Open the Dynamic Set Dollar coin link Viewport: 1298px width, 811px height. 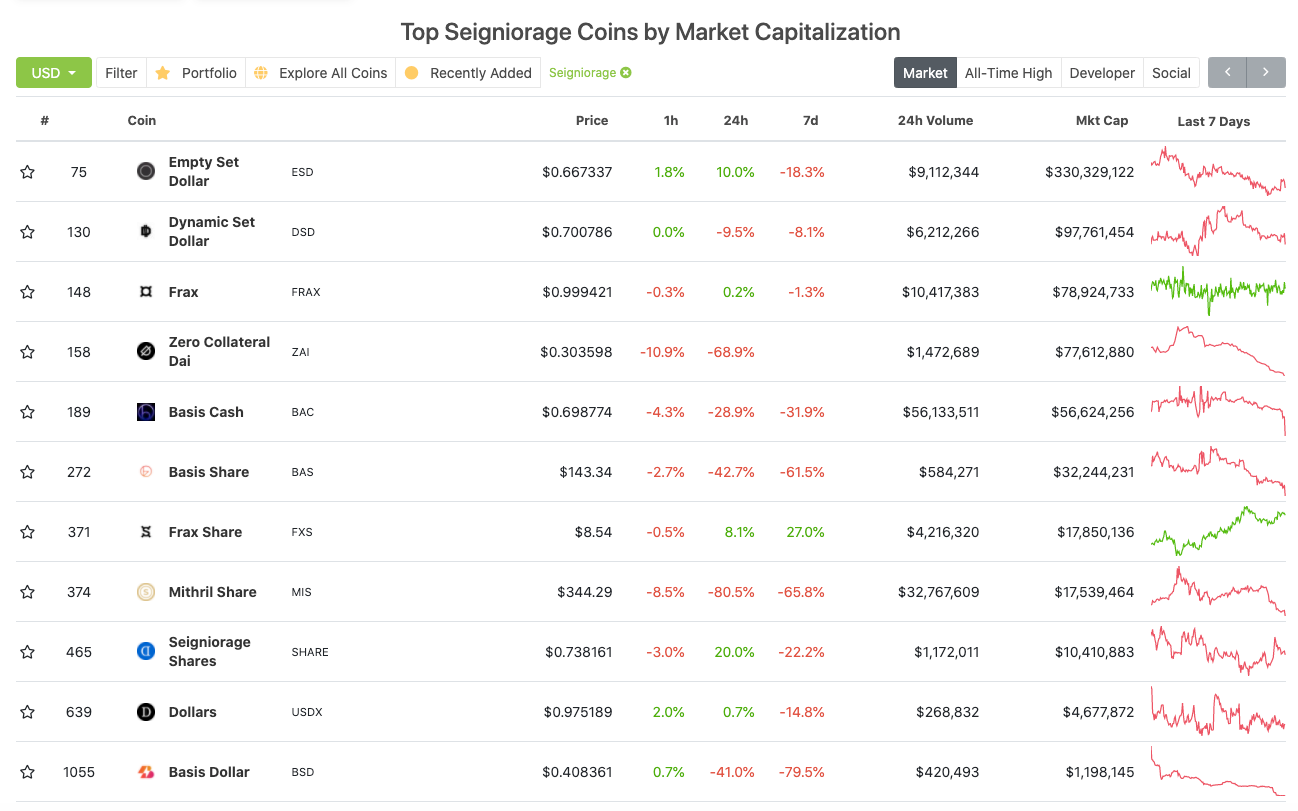[x=212, y=231]
